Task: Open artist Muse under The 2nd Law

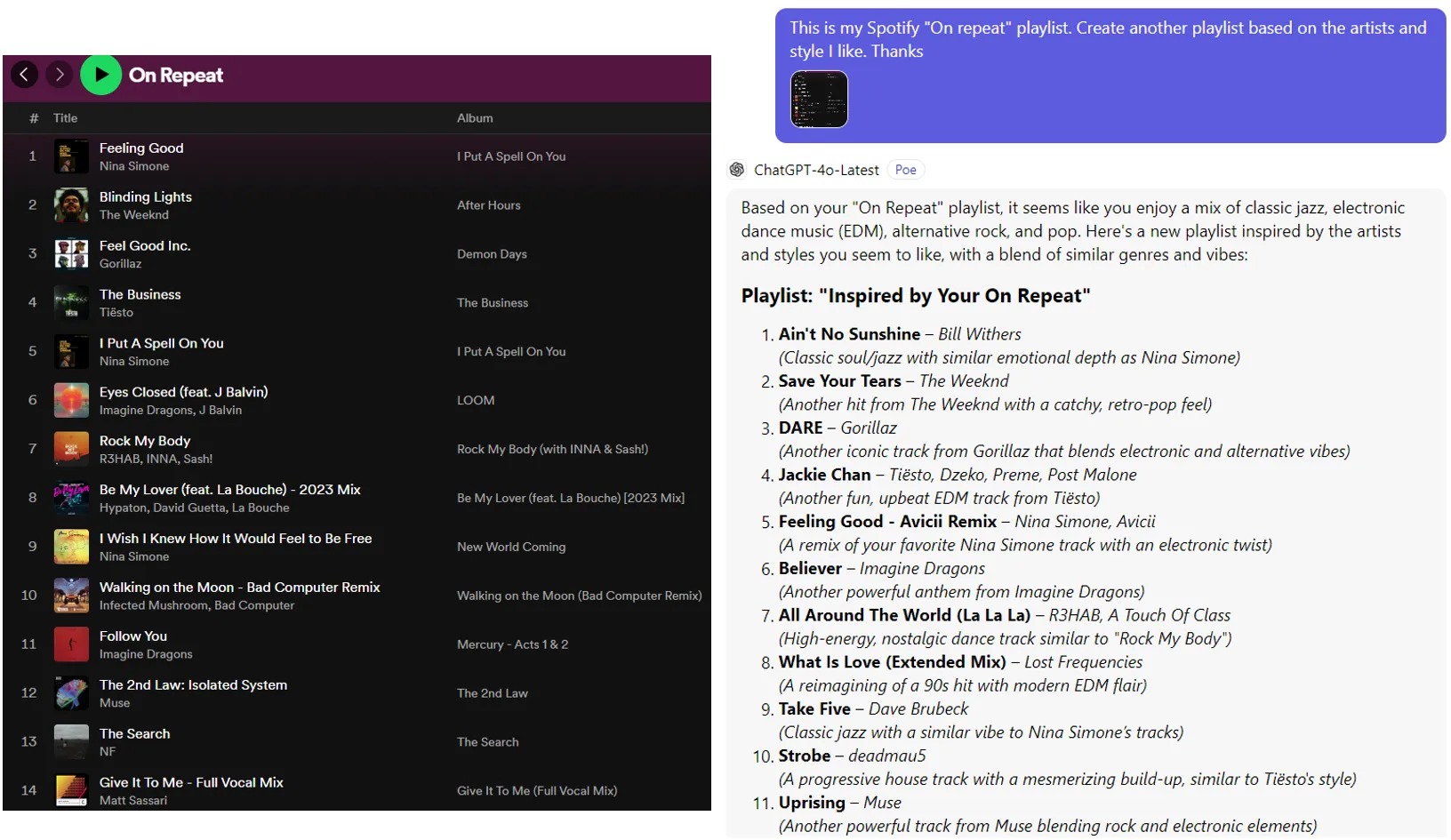Action: 115,703
